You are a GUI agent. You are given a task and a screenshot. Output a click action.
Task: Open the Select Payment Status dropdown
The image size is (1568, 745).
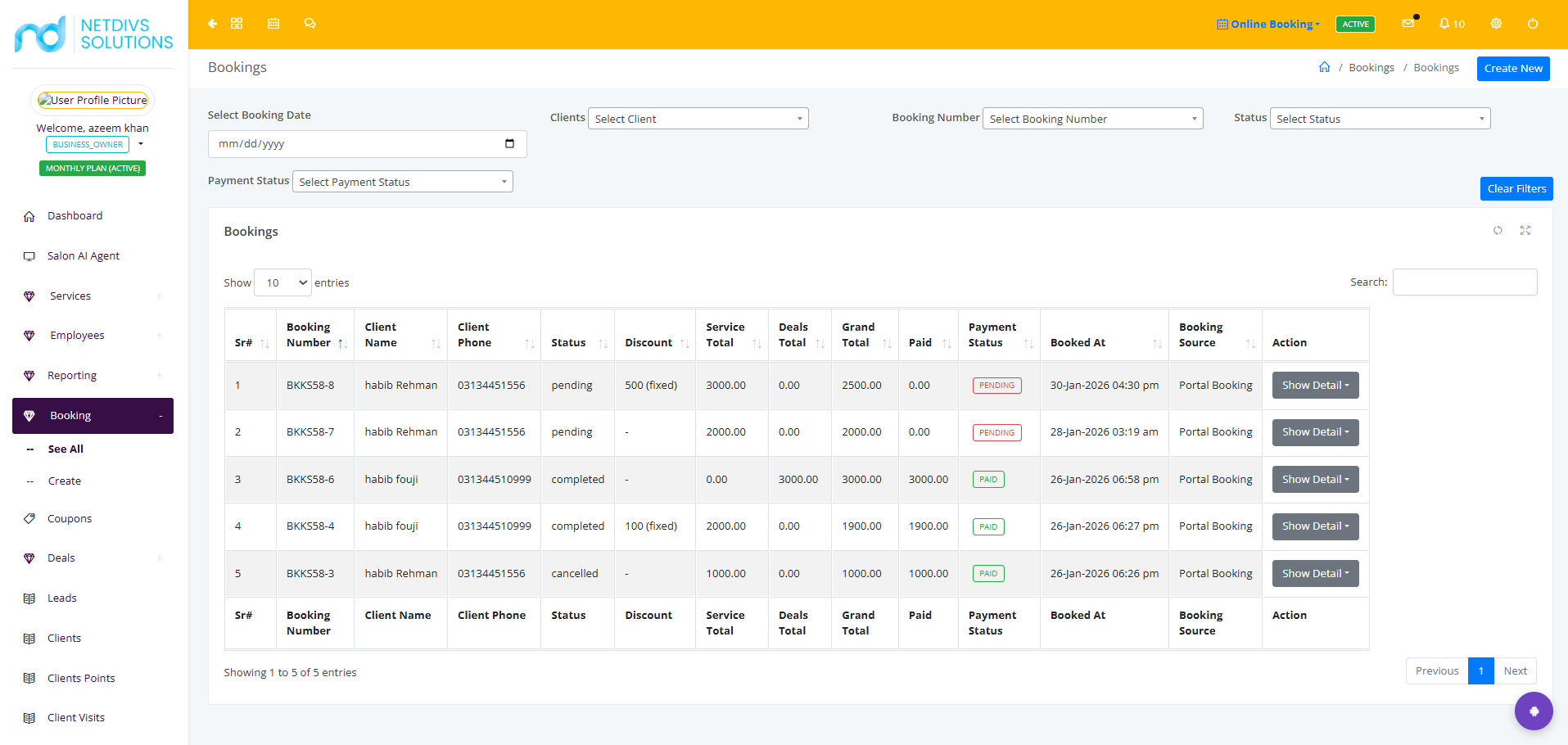[403, 182]
